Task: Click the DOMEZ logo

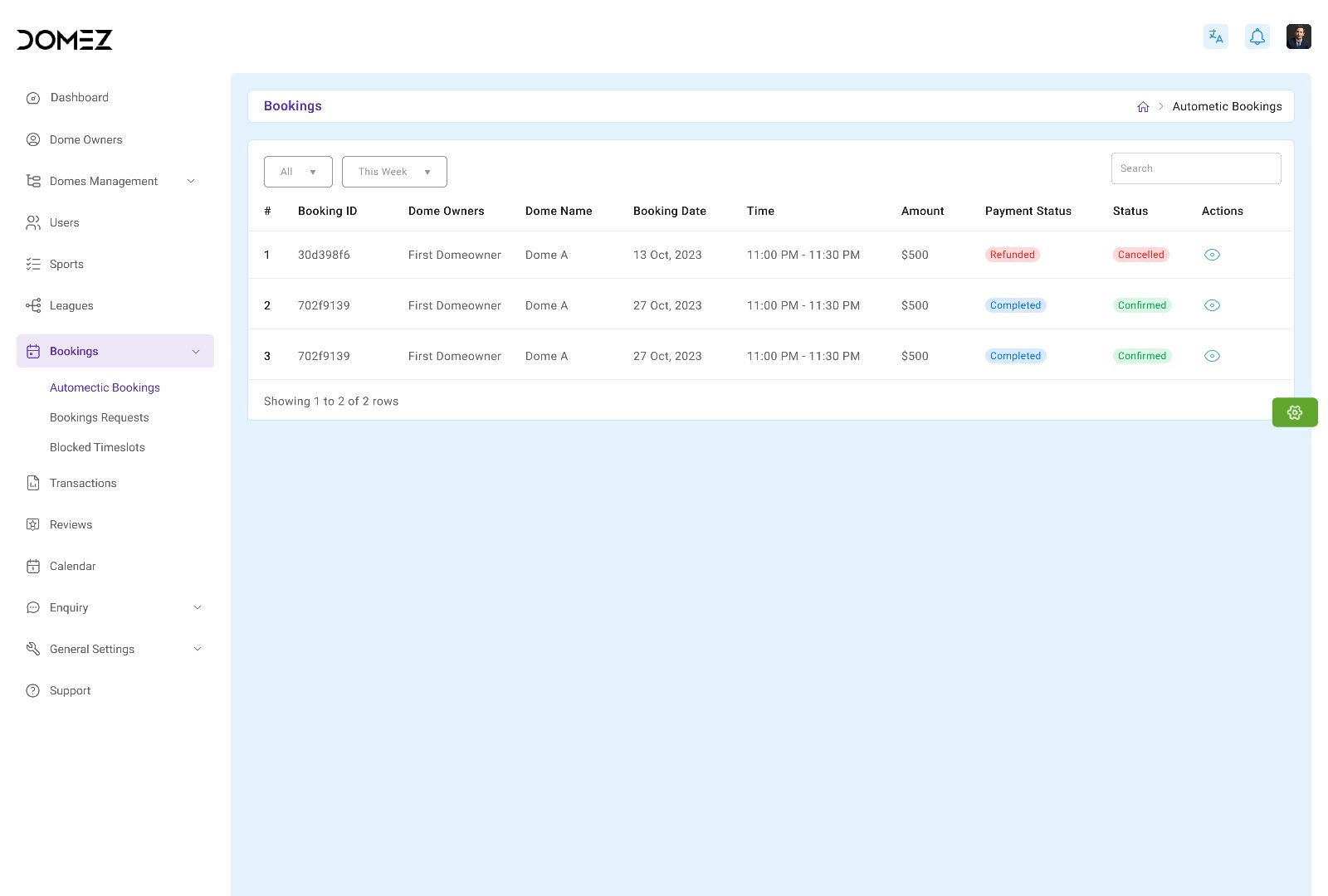Action: coord(65,40)
